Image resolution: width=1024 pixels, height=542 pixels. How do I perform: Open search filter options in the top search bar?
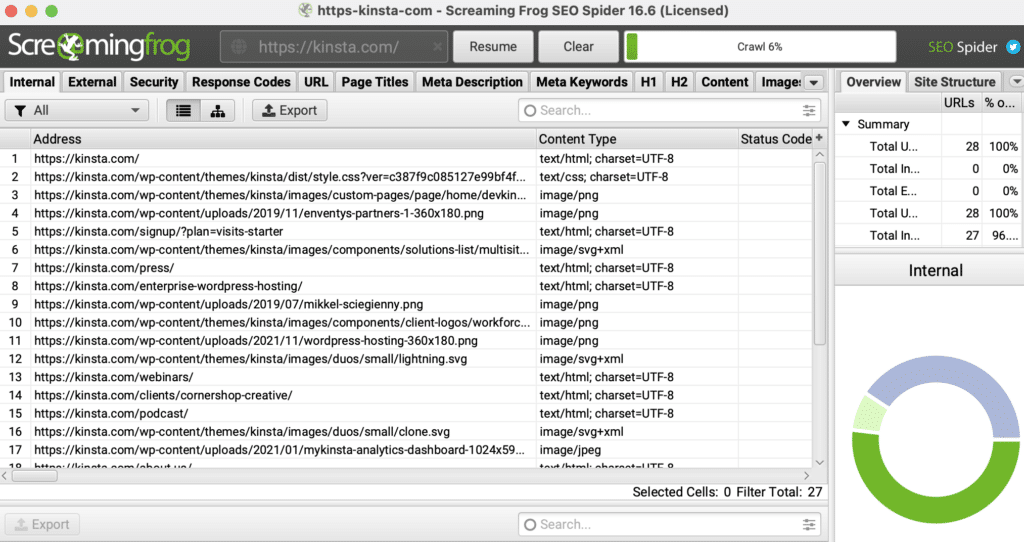[809, 110]
